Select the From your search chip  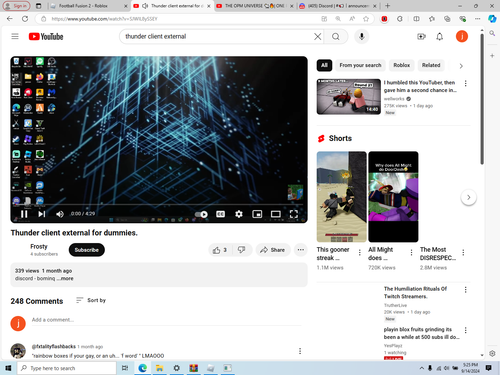(360, 65)
